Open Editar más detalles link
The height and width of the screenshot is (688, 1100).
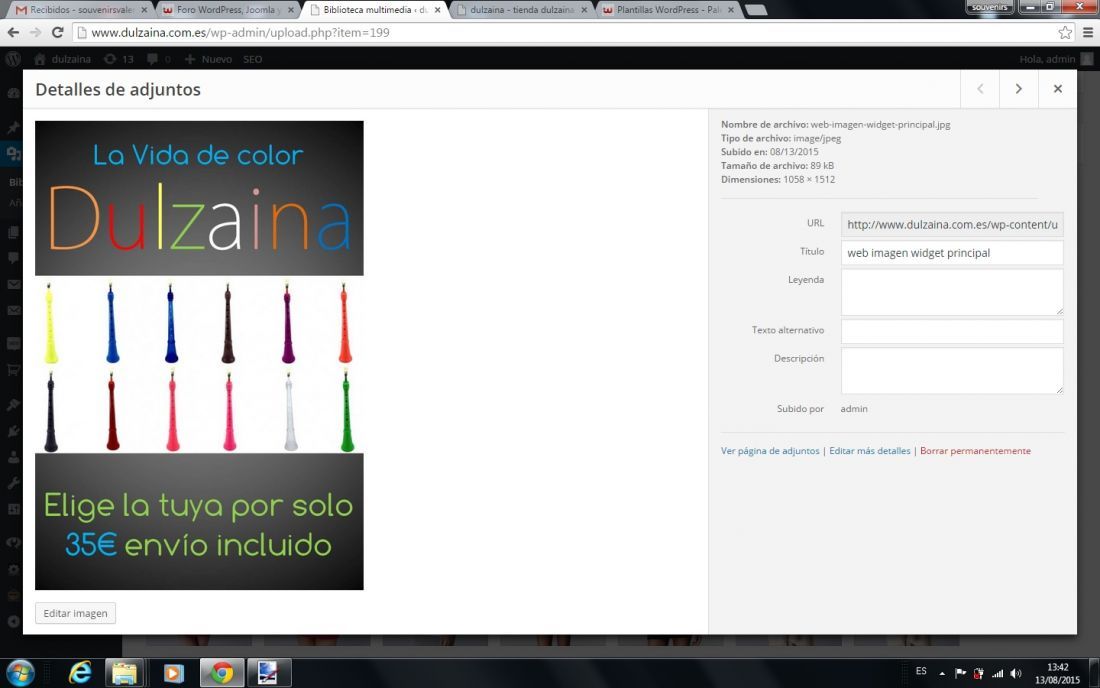869,451
